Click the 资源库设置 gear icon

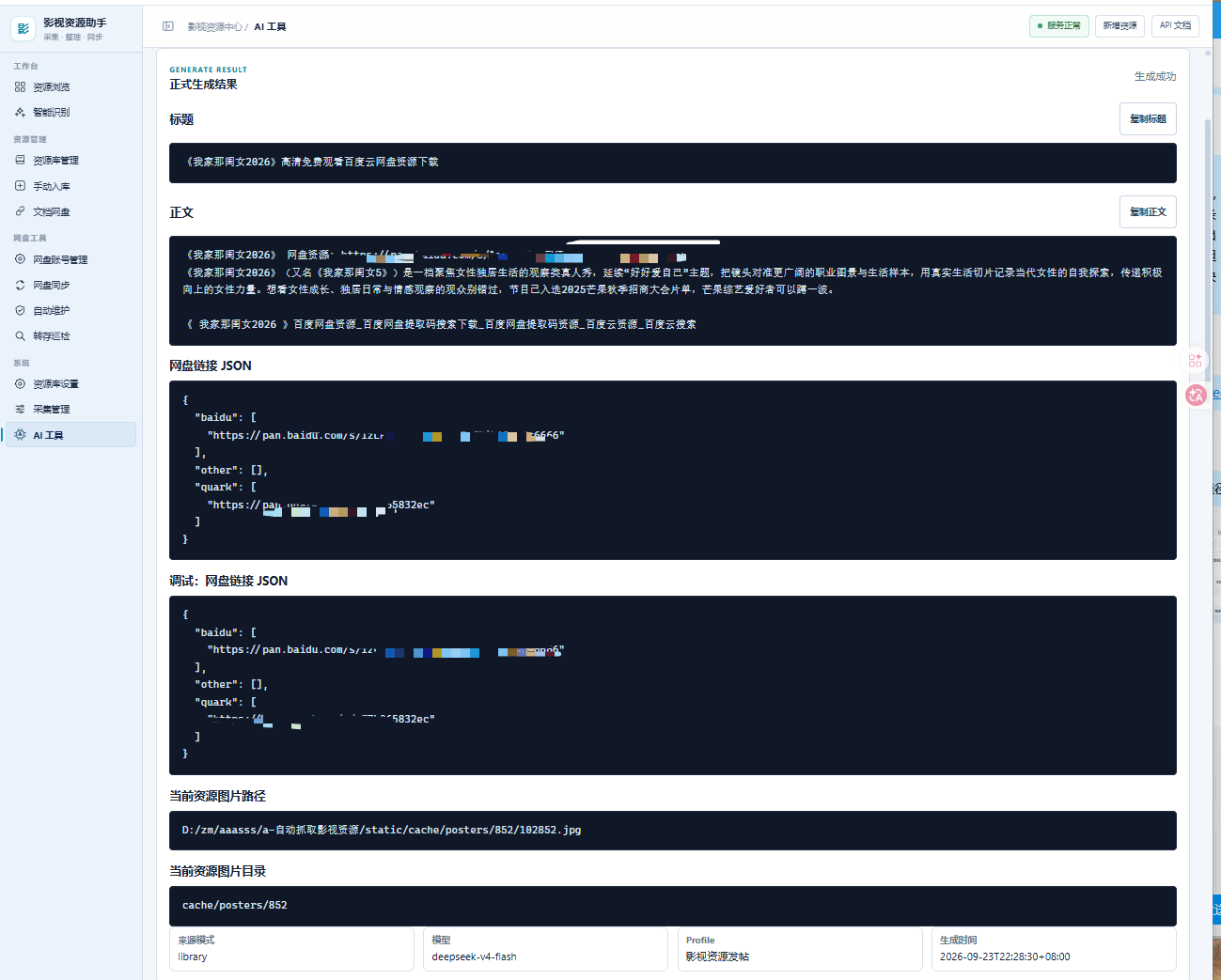tap(20, 384)
